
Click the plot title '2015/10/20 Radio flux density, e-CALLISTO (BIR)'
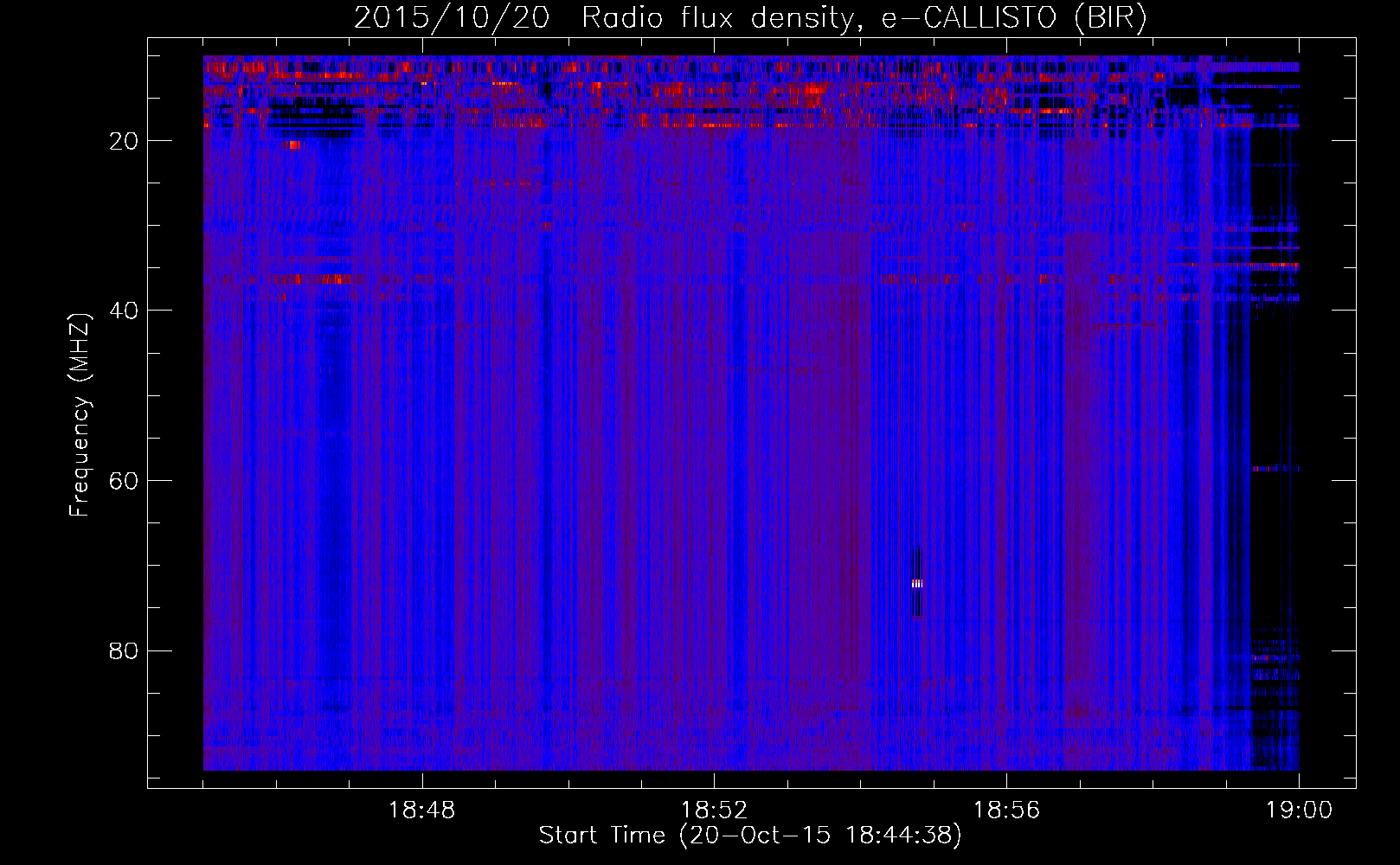(x=750, y=18)
